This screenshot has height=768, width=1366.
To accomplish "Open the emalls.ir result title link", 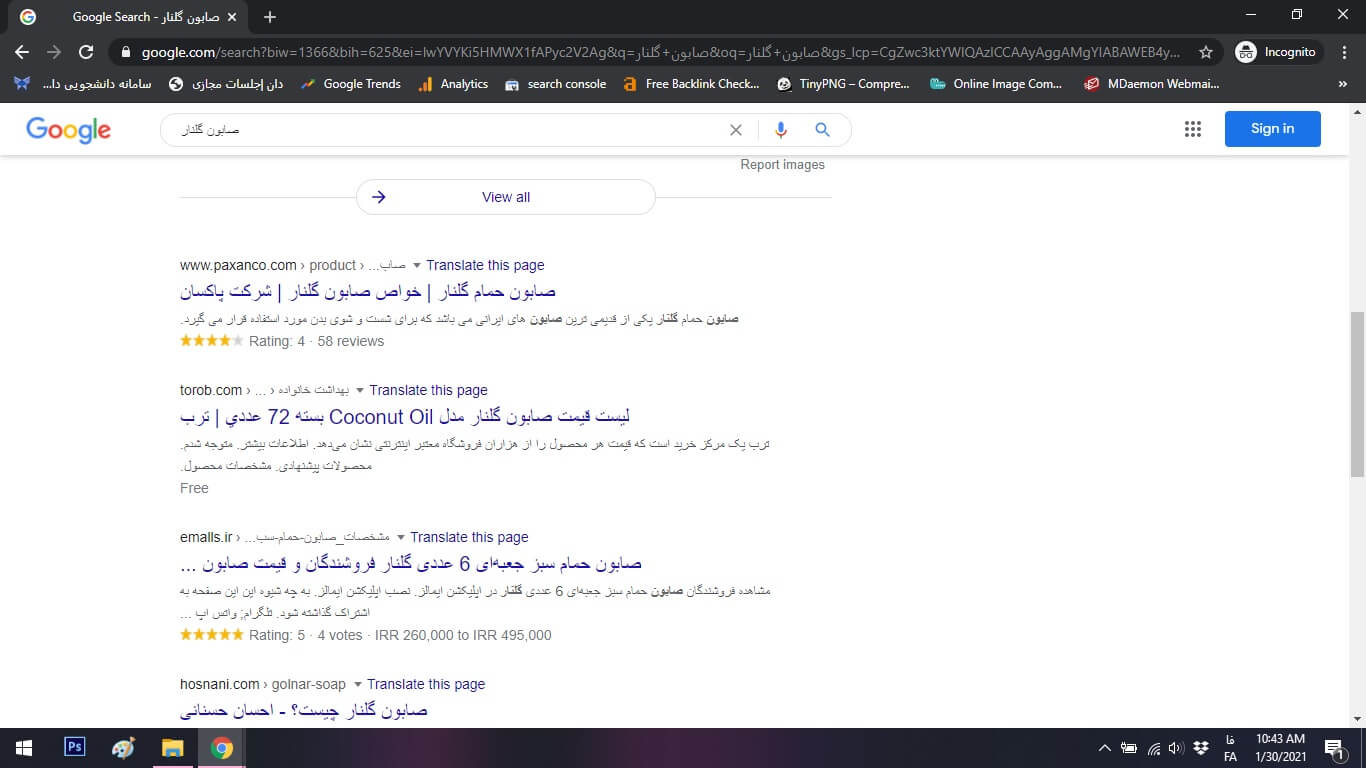I will tap(411, 563).
